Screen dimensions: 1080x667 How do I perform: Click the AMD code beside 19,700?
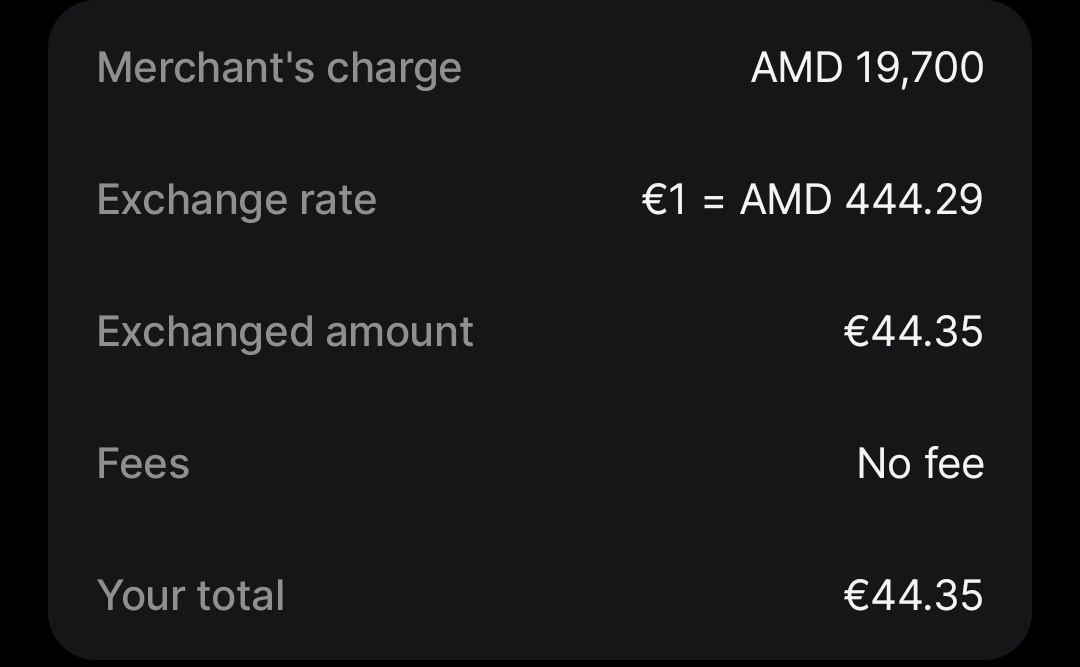tap(797, 68)
